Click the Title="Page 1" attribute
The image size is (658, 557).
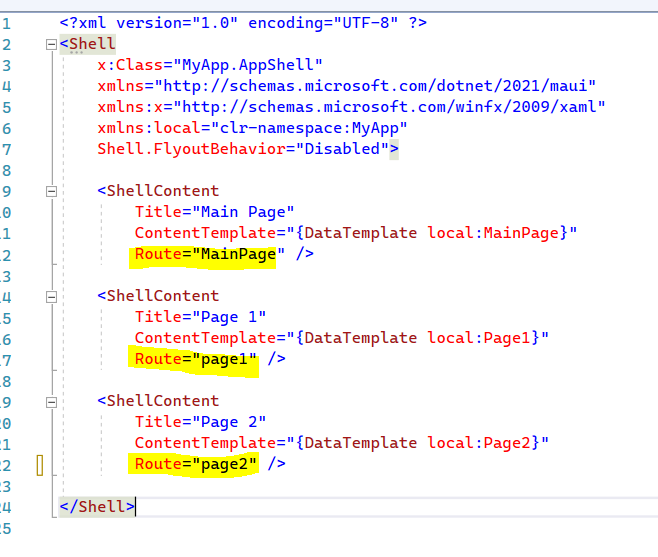tap(200, 317)
